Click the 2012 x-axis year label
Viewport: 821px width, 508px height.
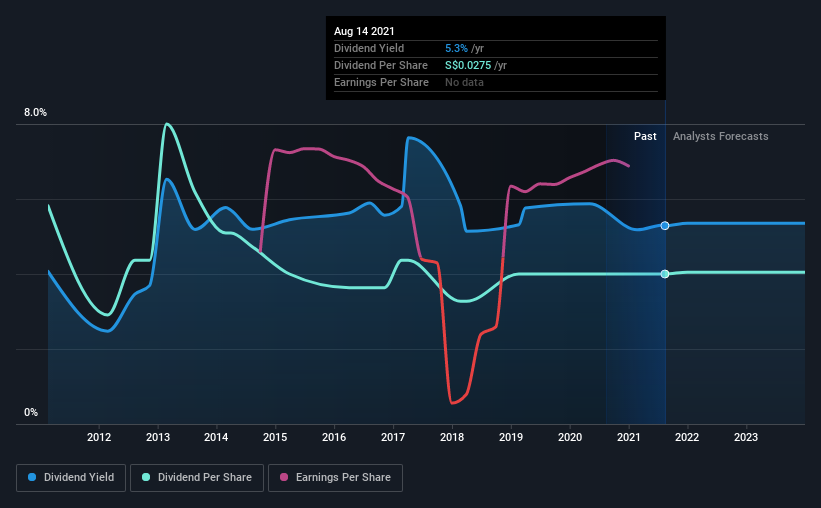99,437
